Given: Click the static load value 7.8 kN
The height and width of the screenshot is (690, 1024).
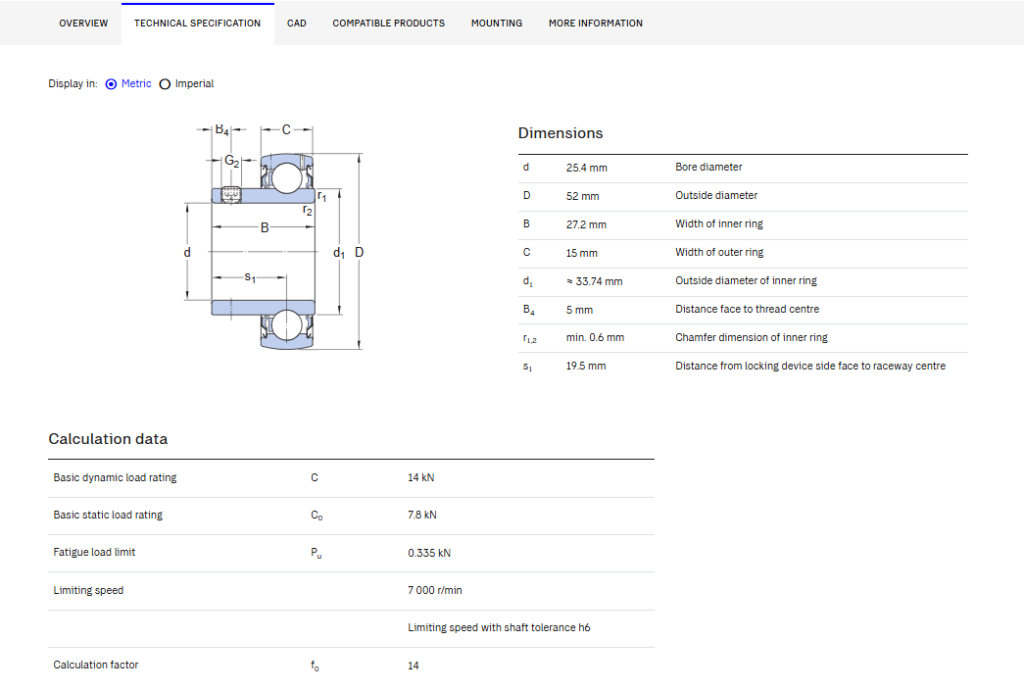Looking at the screenshot, I should pyautogui.click(x=423, y=515).
